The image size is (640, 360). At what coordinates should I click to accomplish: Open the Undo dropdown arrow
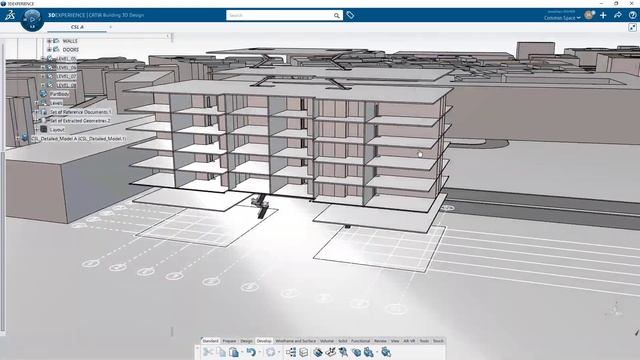coord(259,352)
